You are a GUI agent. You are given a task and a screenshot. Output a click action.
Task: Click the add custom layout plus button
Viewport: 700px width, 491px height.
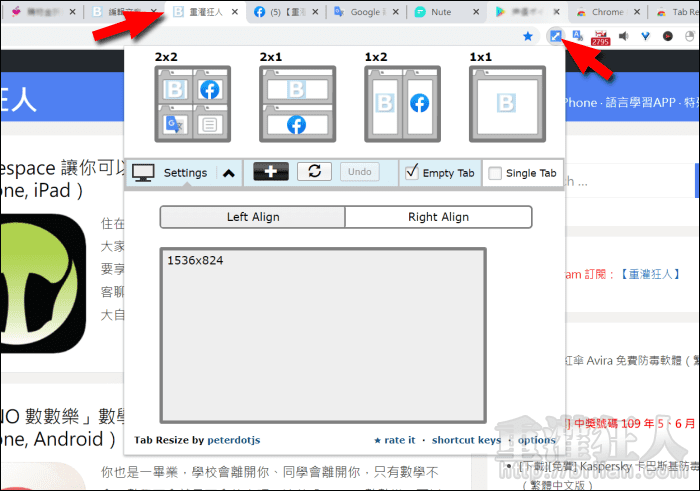pos(271,172)
